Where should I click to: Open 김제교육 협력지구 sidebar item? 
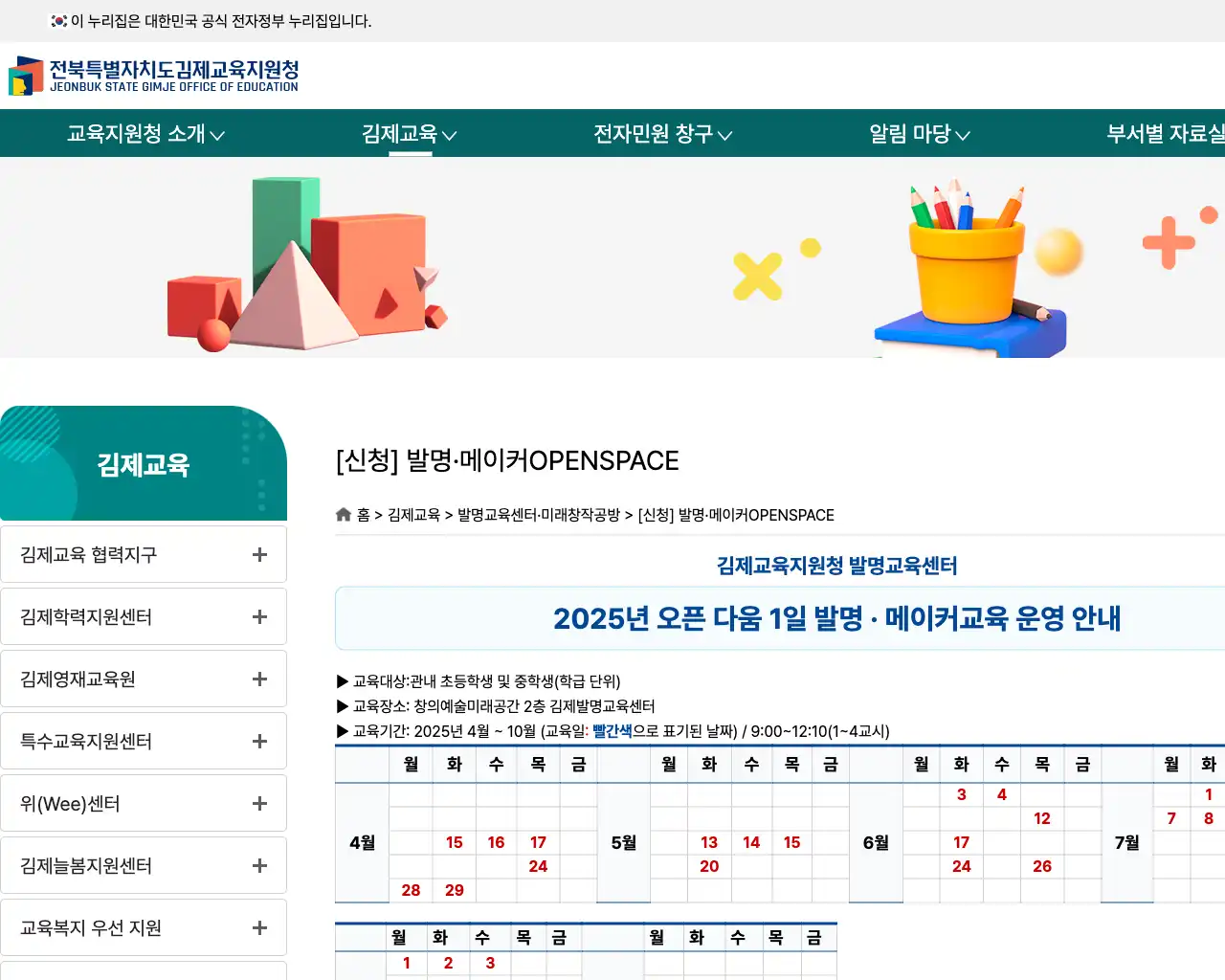(x=144, y=554)
